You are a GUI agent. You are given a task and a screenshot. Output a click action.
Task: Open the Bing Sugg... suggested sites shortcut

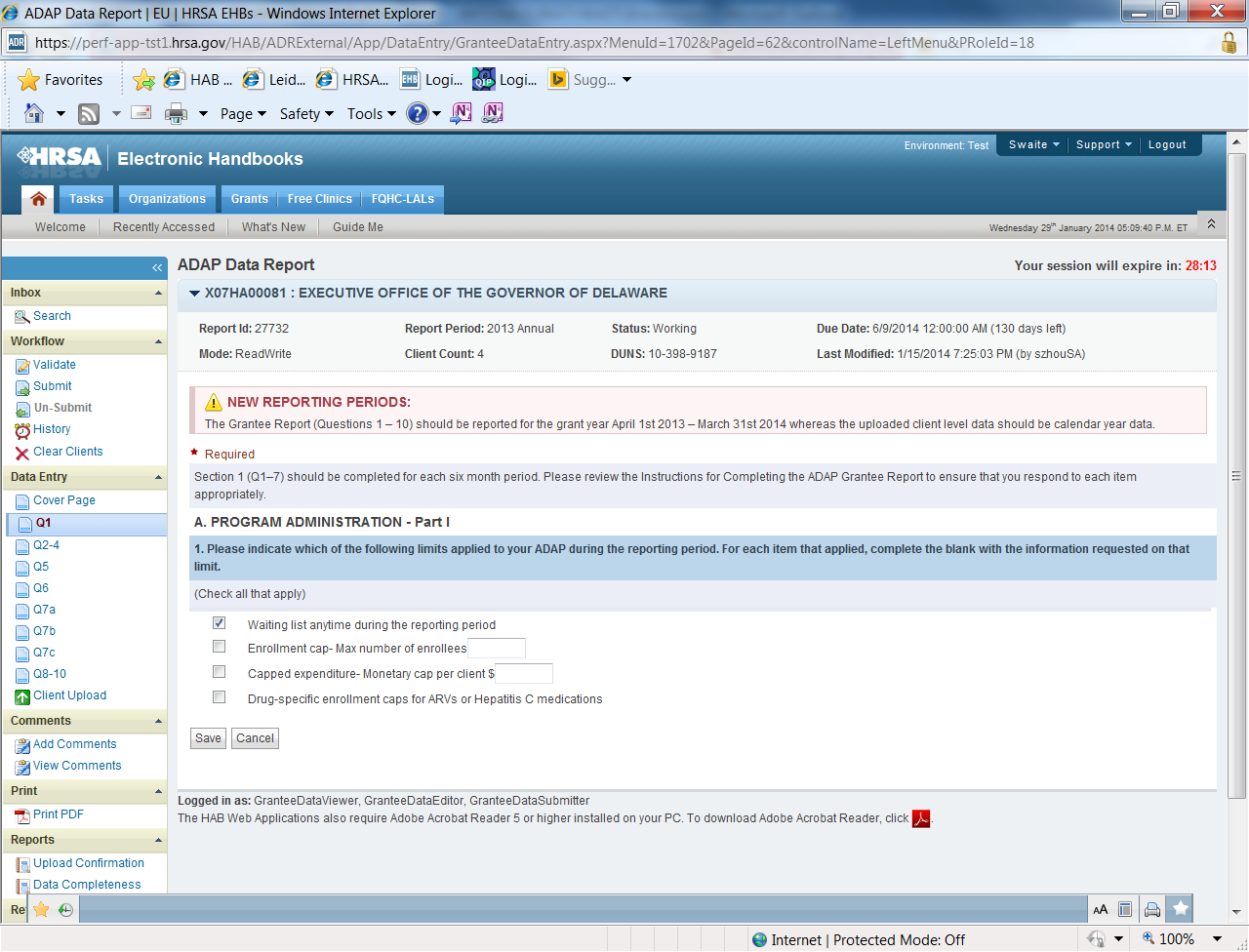[x=583, y=80]
